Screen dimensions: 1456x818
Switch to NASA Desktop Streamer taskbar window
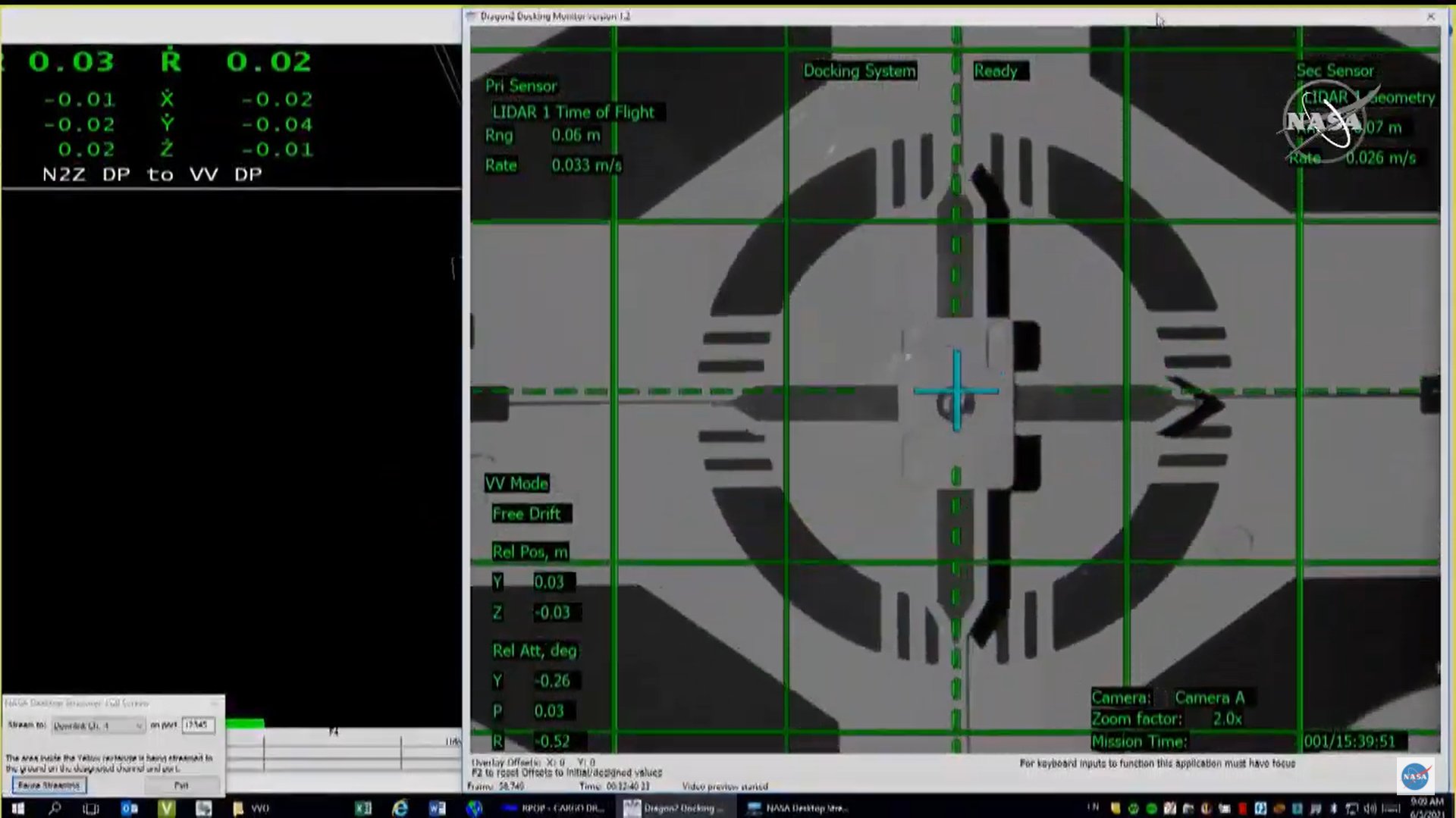click(798, 808)
